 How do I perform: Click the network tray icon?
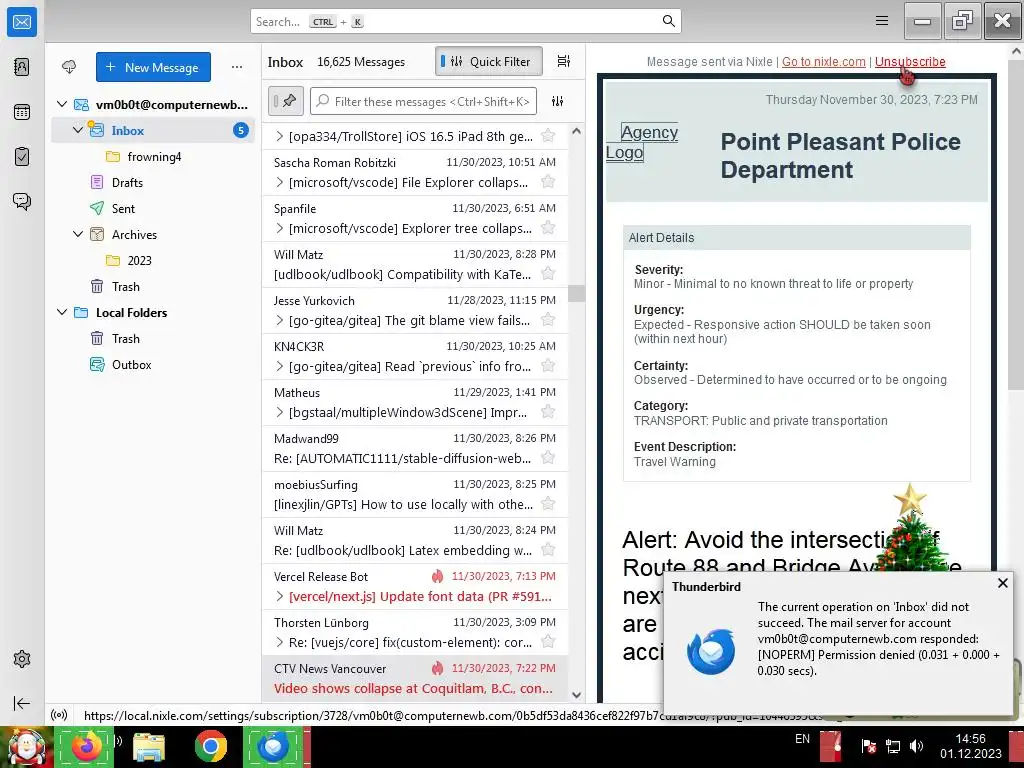893,746
